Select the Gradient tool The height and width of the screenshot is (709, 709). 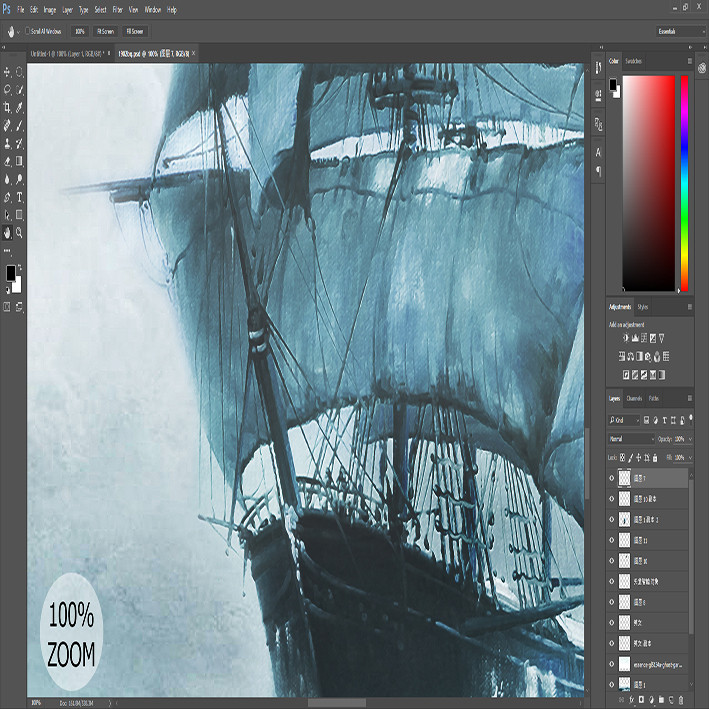pyautogui.click(x=19, y=161)
